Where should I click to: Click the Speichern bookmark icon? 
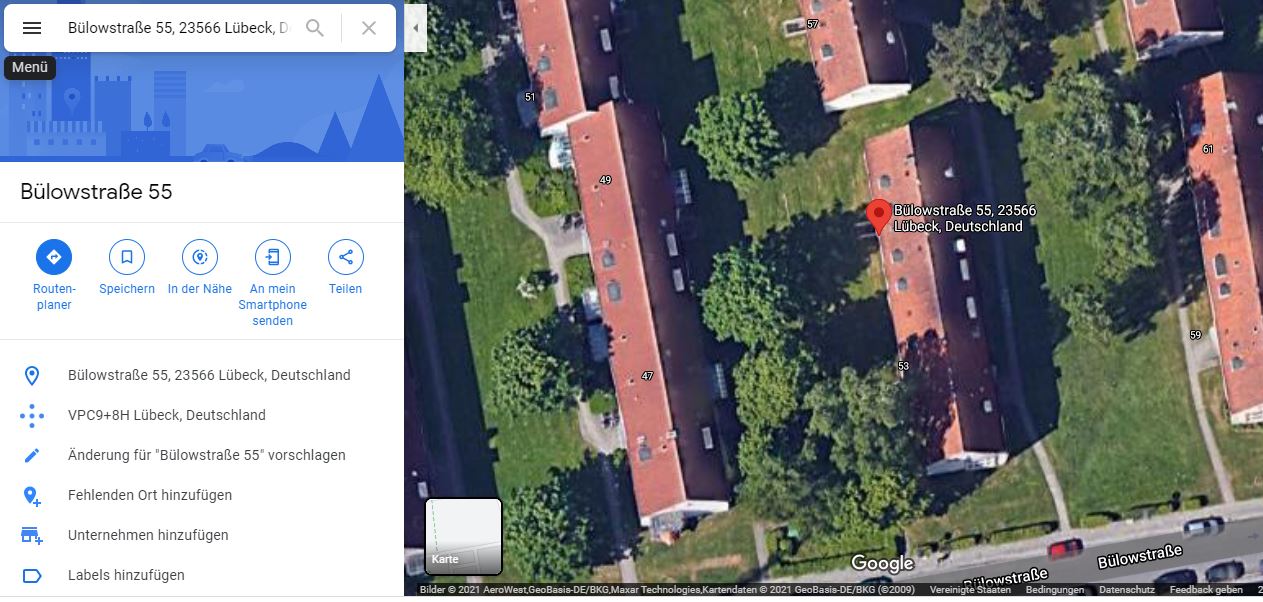click(127, 257)
